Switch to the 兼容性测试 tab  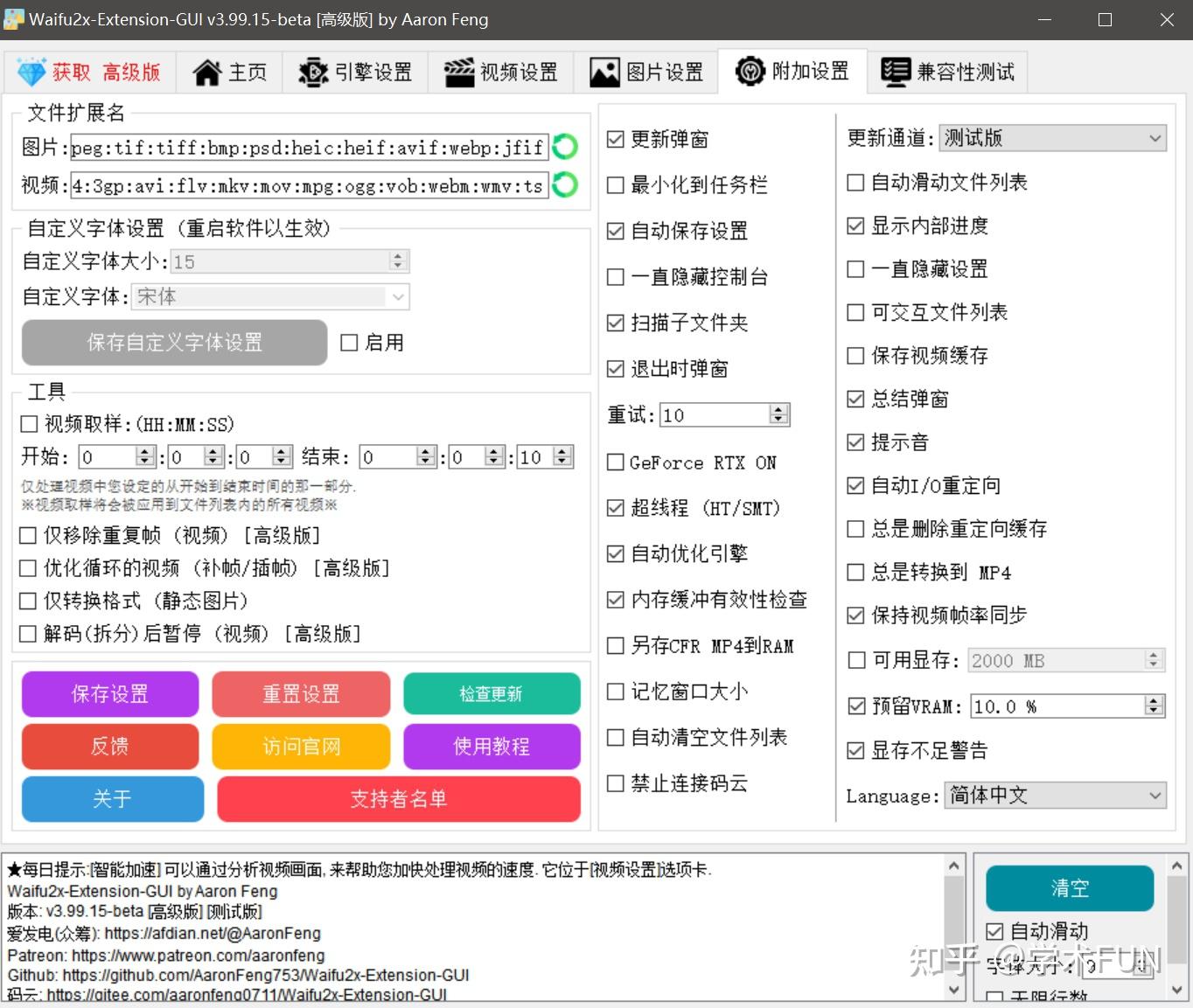[x=947, y=71]
